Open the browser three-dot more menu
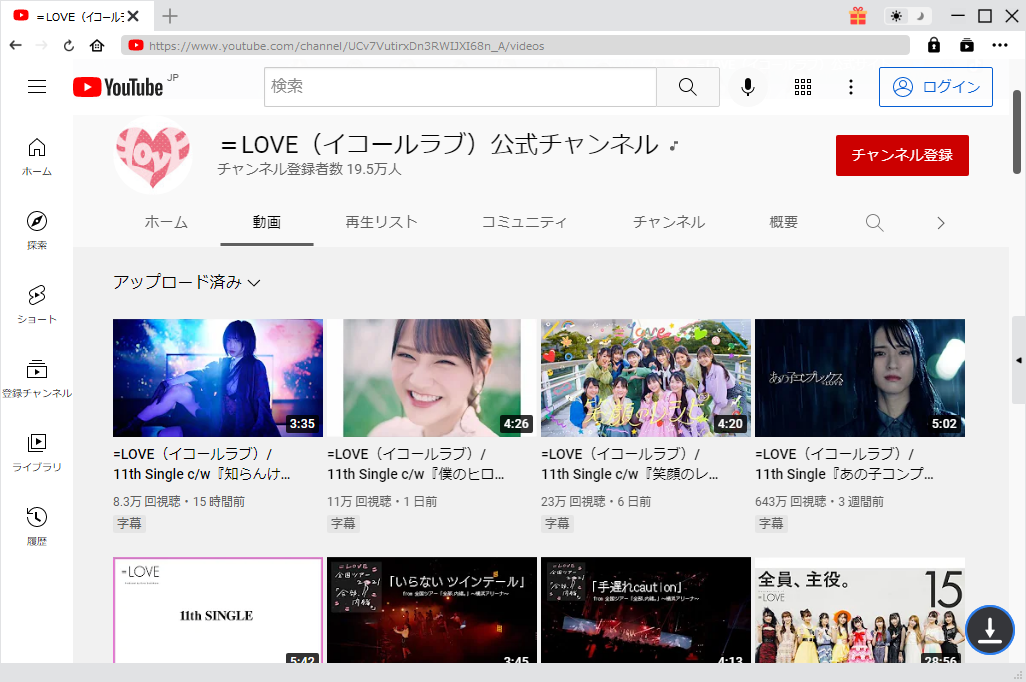 (1000, 45)
